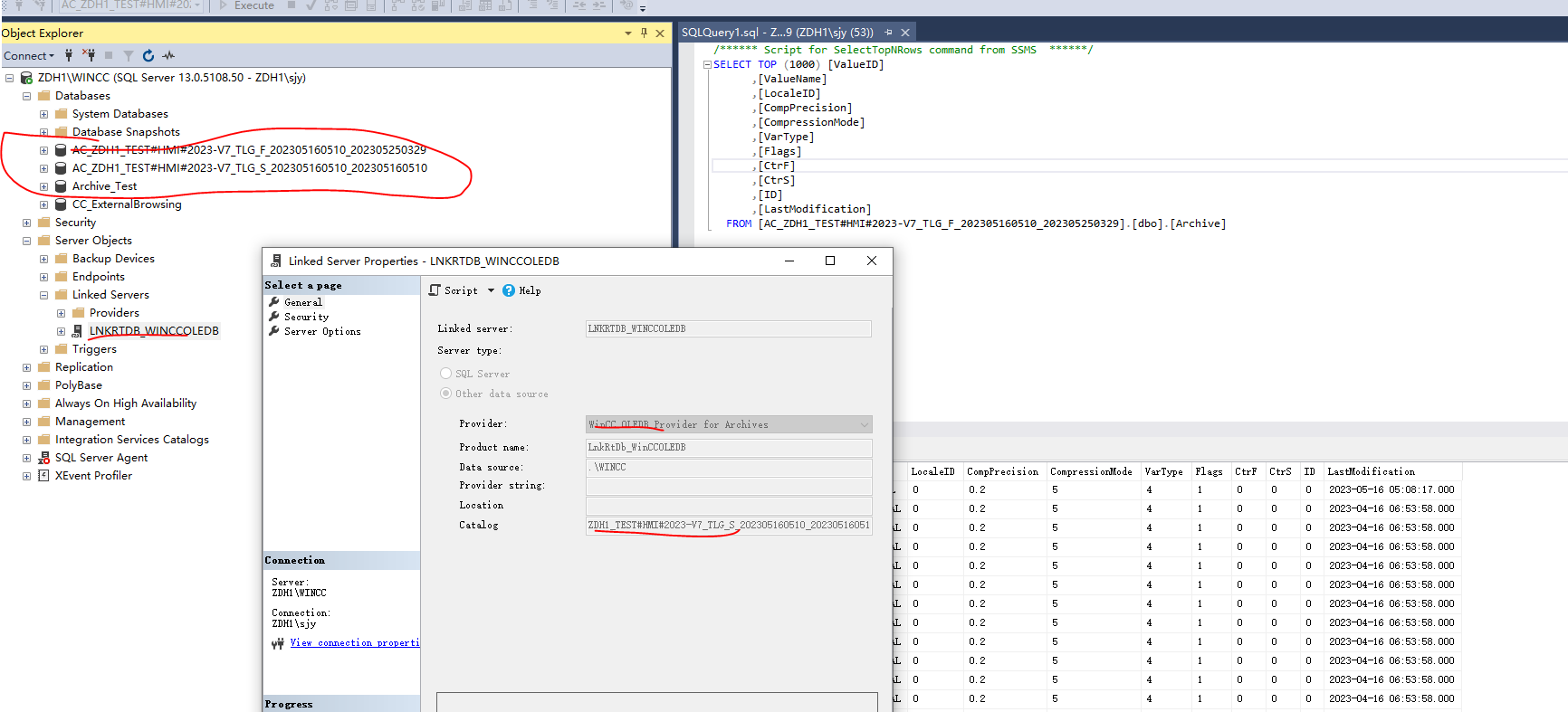The height and width of the screenshot is (712, 1568).
Task: Click the View connection properties link
Action: click(354, 643)
